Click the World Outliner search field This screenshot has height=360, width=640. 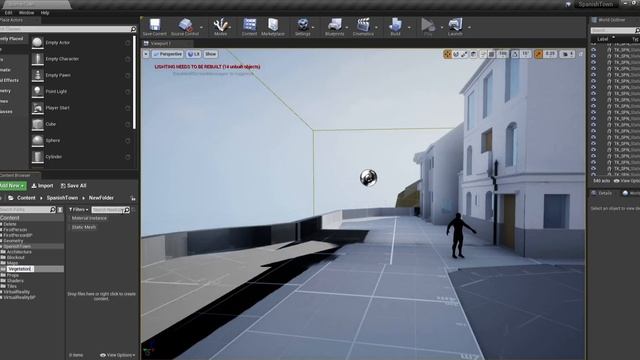coord(615,30)
